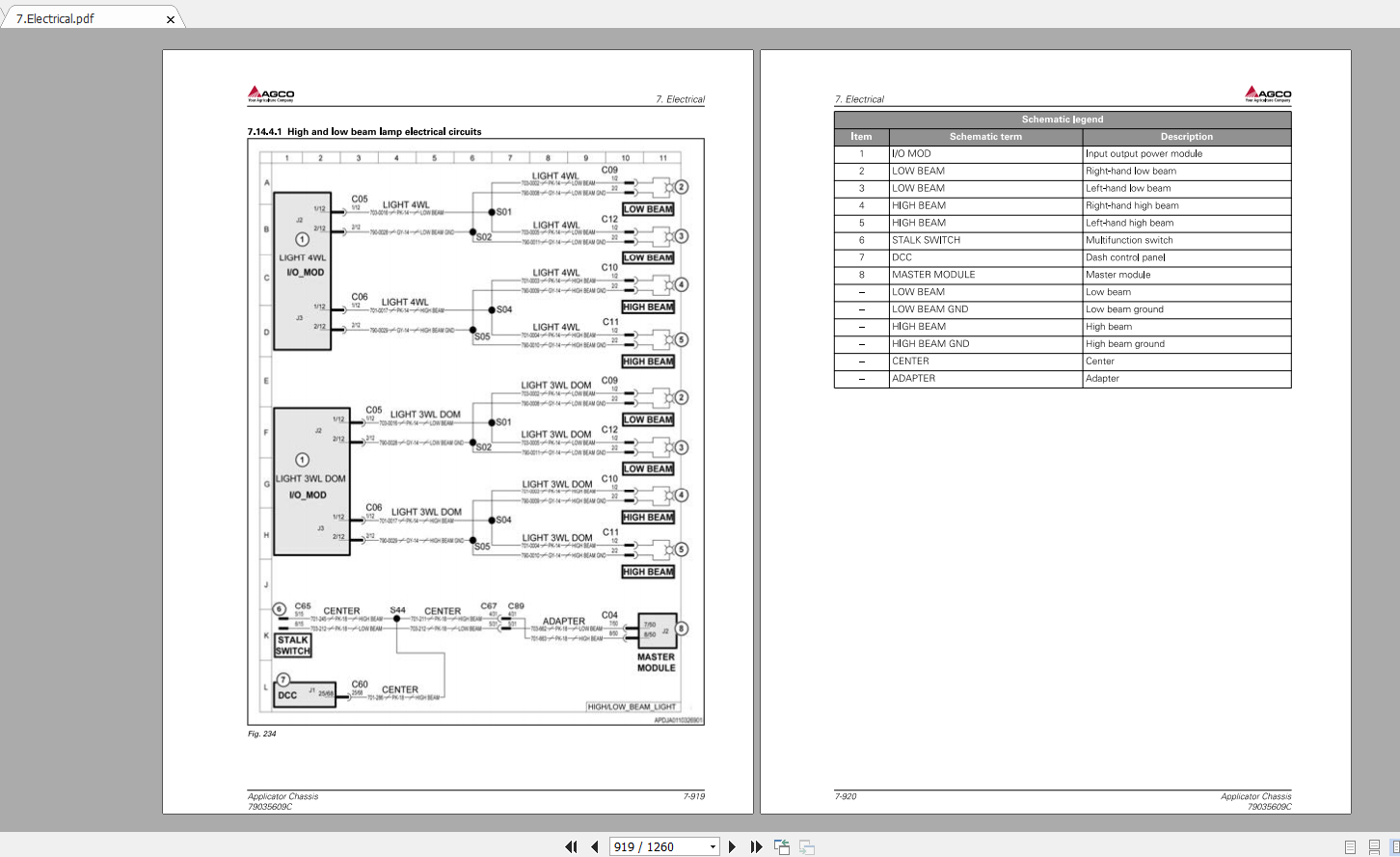
Task: Go to the previous page
Action: [594, 846]
